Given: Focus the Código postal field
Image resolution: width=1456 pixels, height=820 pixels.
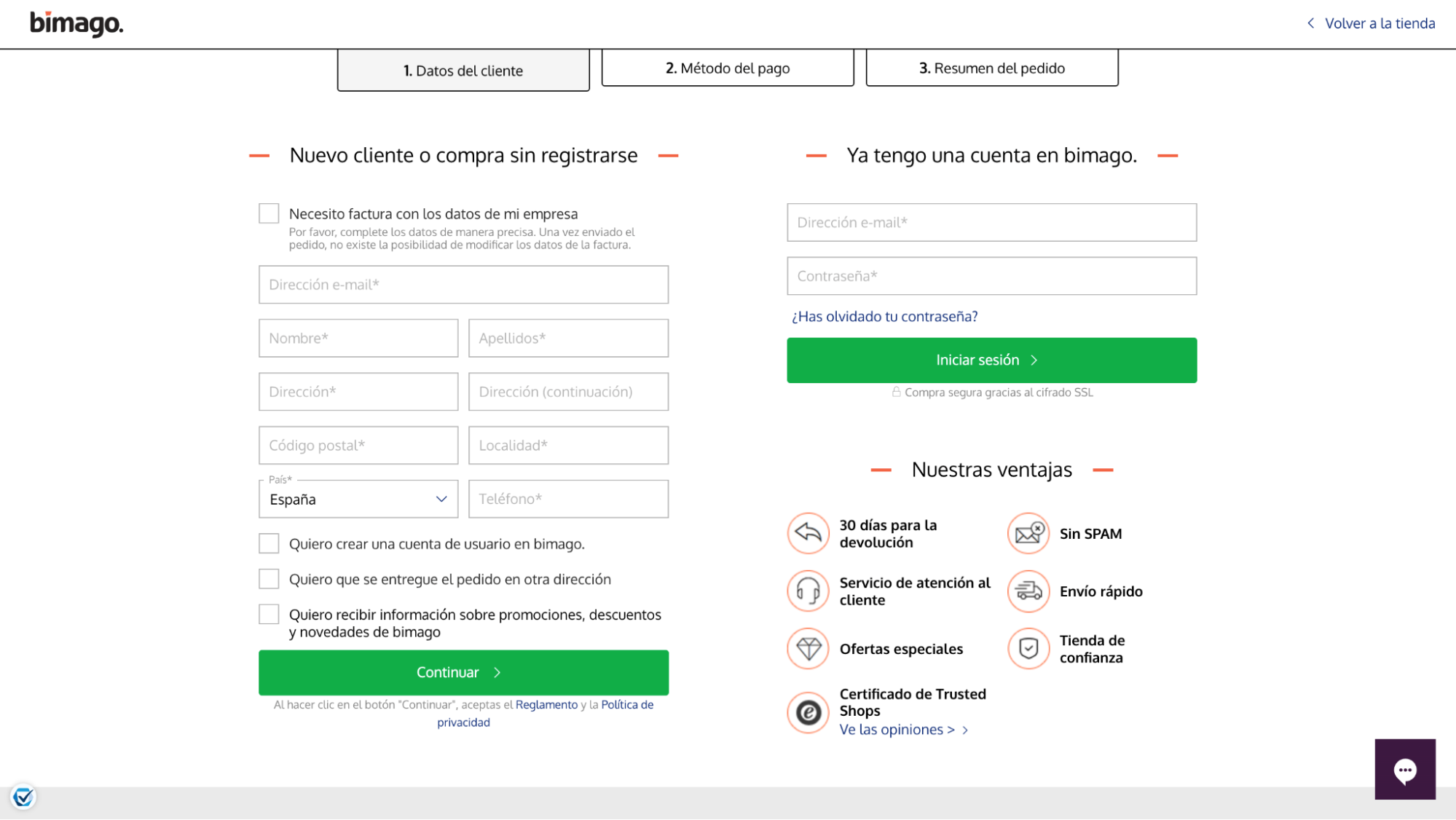Looking at the screenshot, I should pyautogui.click(x=358, y=445).
